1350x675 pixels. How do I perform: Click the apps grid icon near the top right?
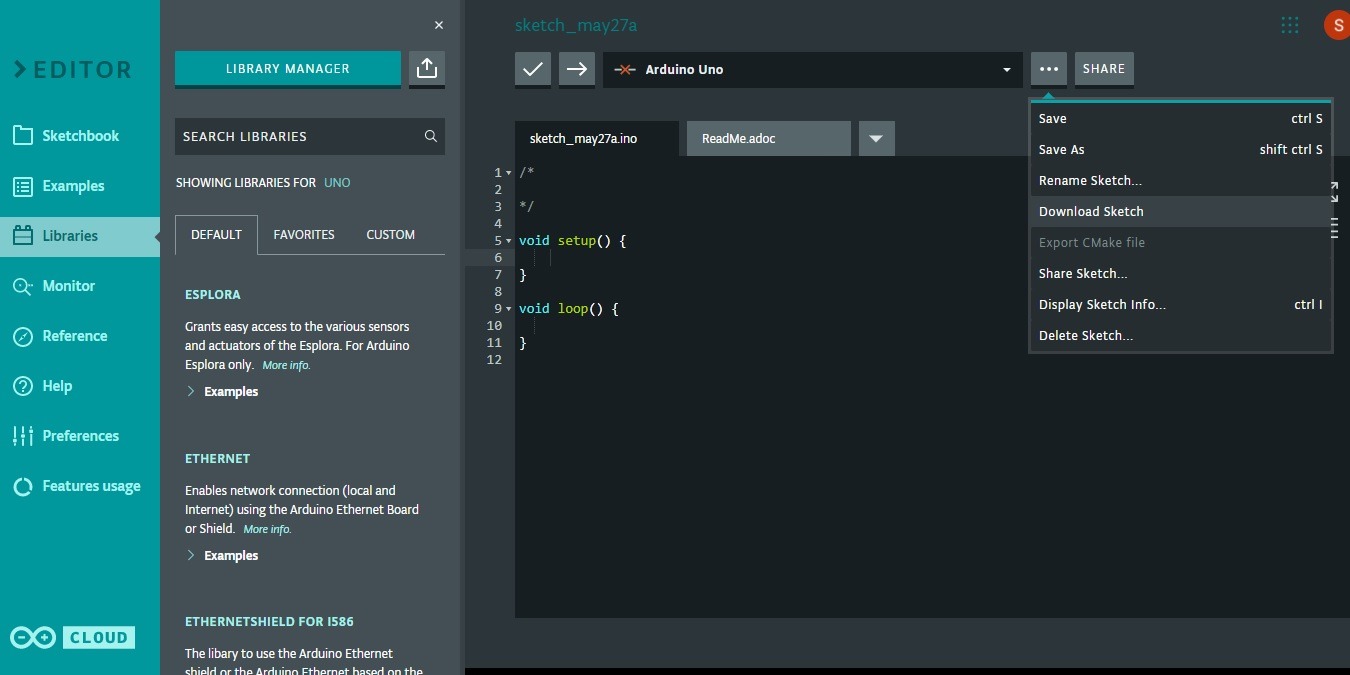click(1289, 24)
